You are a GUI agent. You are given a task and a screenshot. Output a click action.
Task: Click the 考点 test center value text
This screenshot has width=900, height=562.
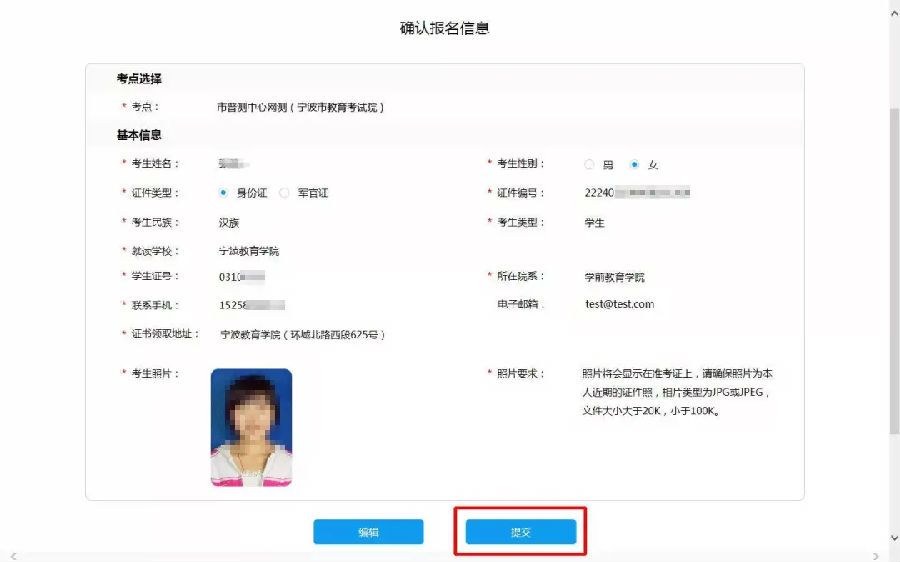tap(300, 107)
